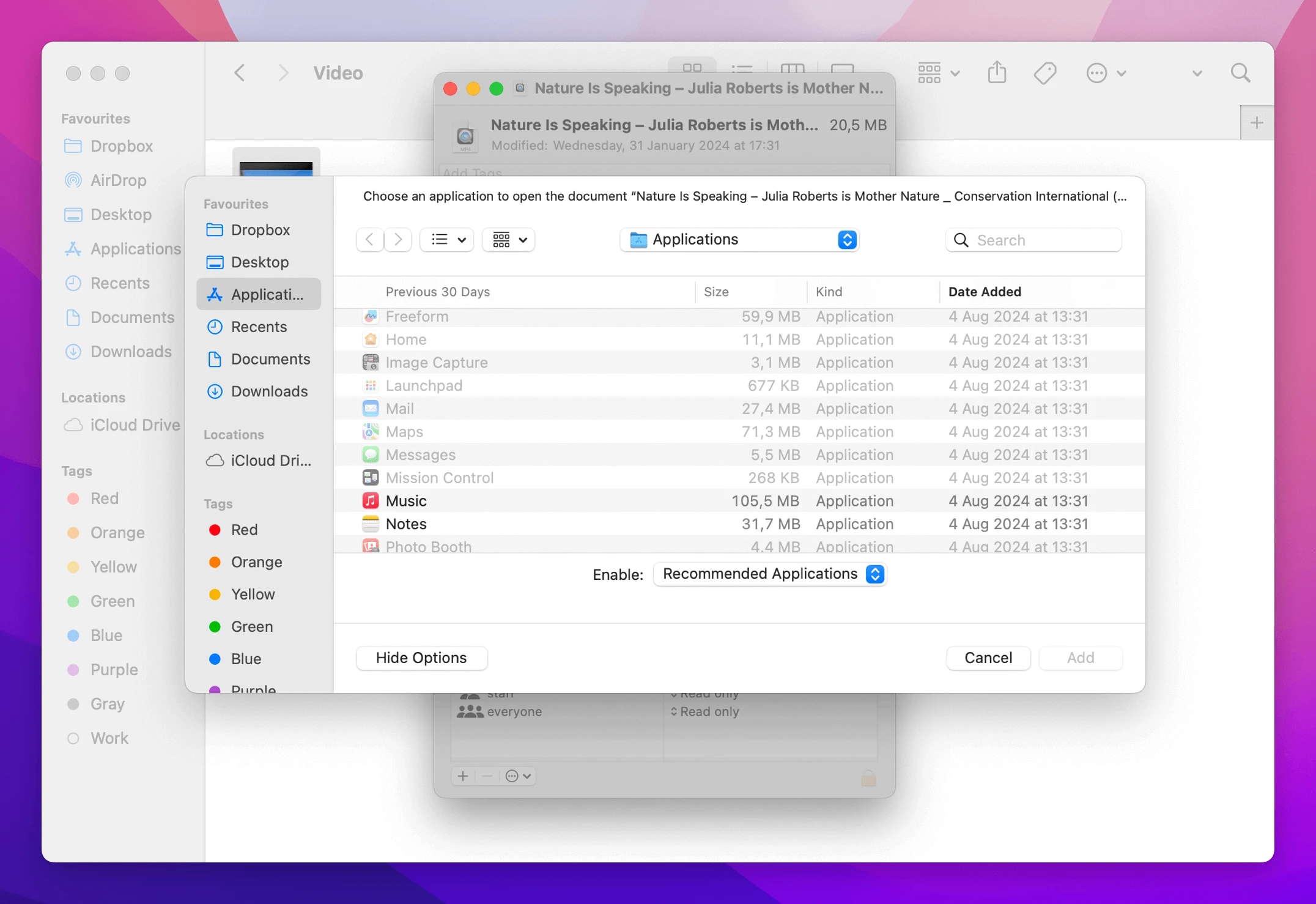Click the Hide Options button

[x=421, y=658]
